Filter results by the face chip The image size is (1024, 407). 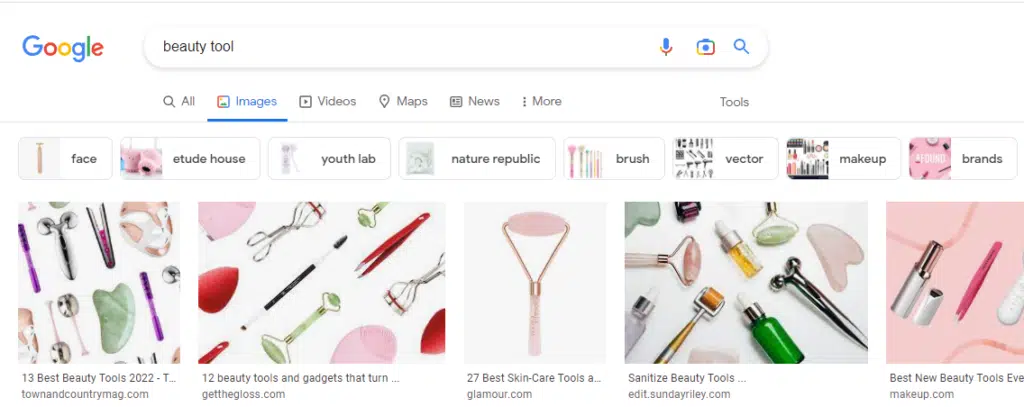65,159
